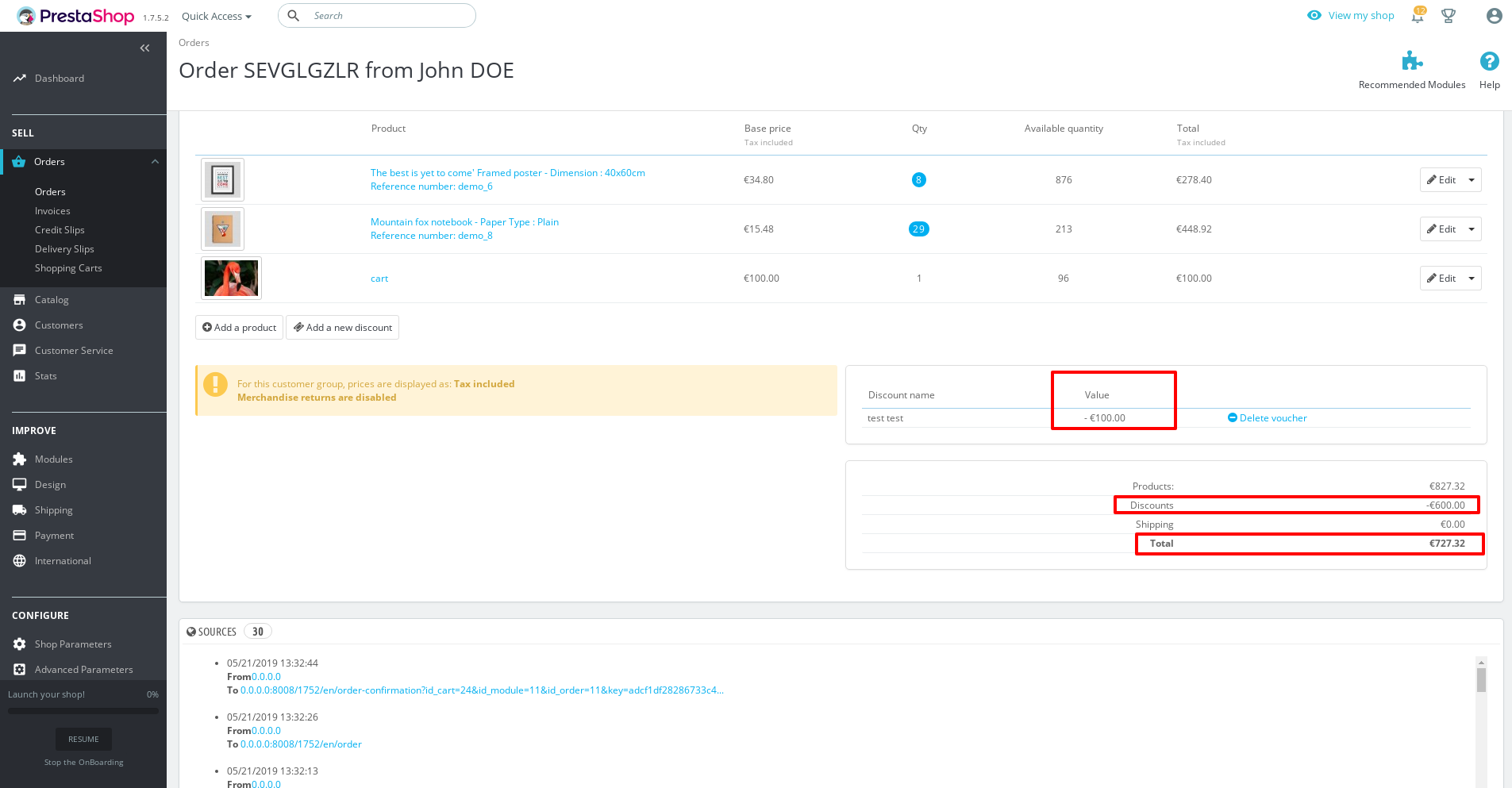Open the trophy gamification icon

click(x=1449, y=16)
